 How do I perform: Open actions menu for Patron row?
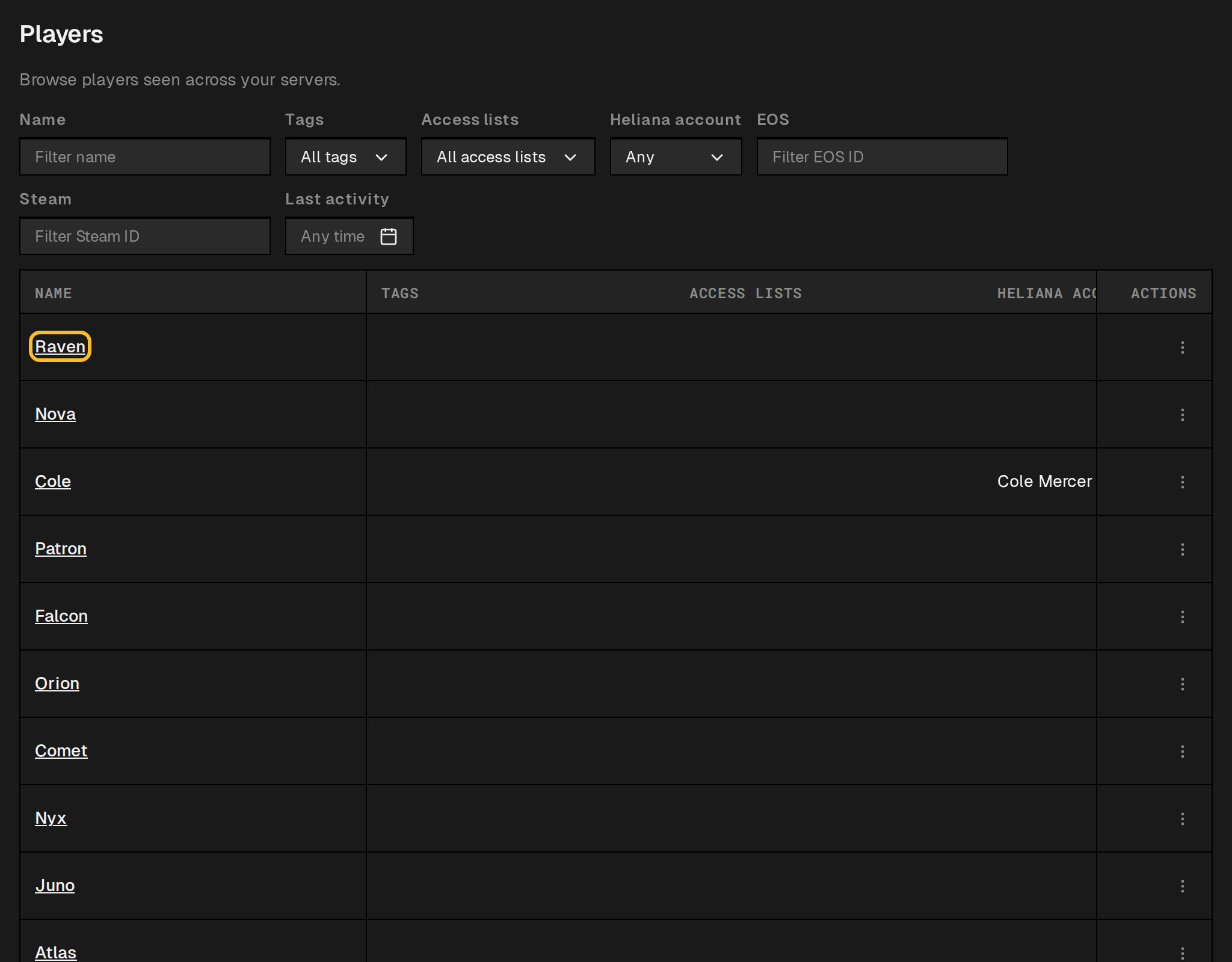[x=1182, y=550]
